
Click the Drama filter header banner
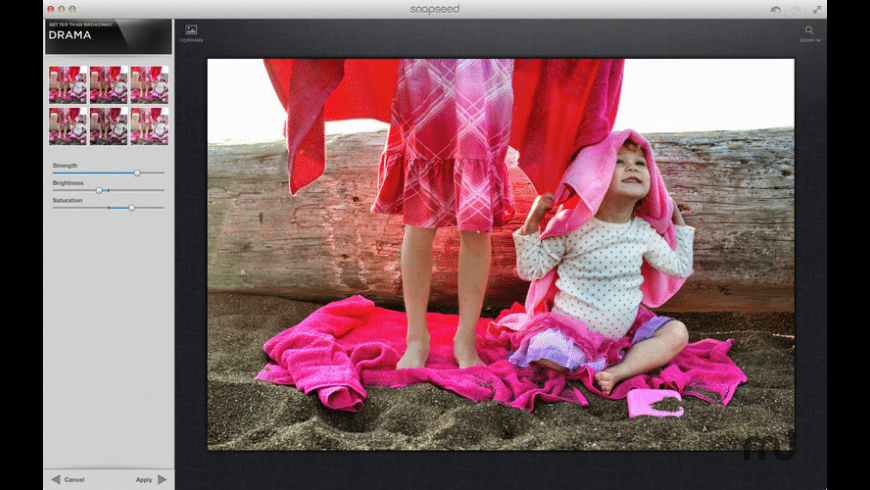(x=108, y=36)
